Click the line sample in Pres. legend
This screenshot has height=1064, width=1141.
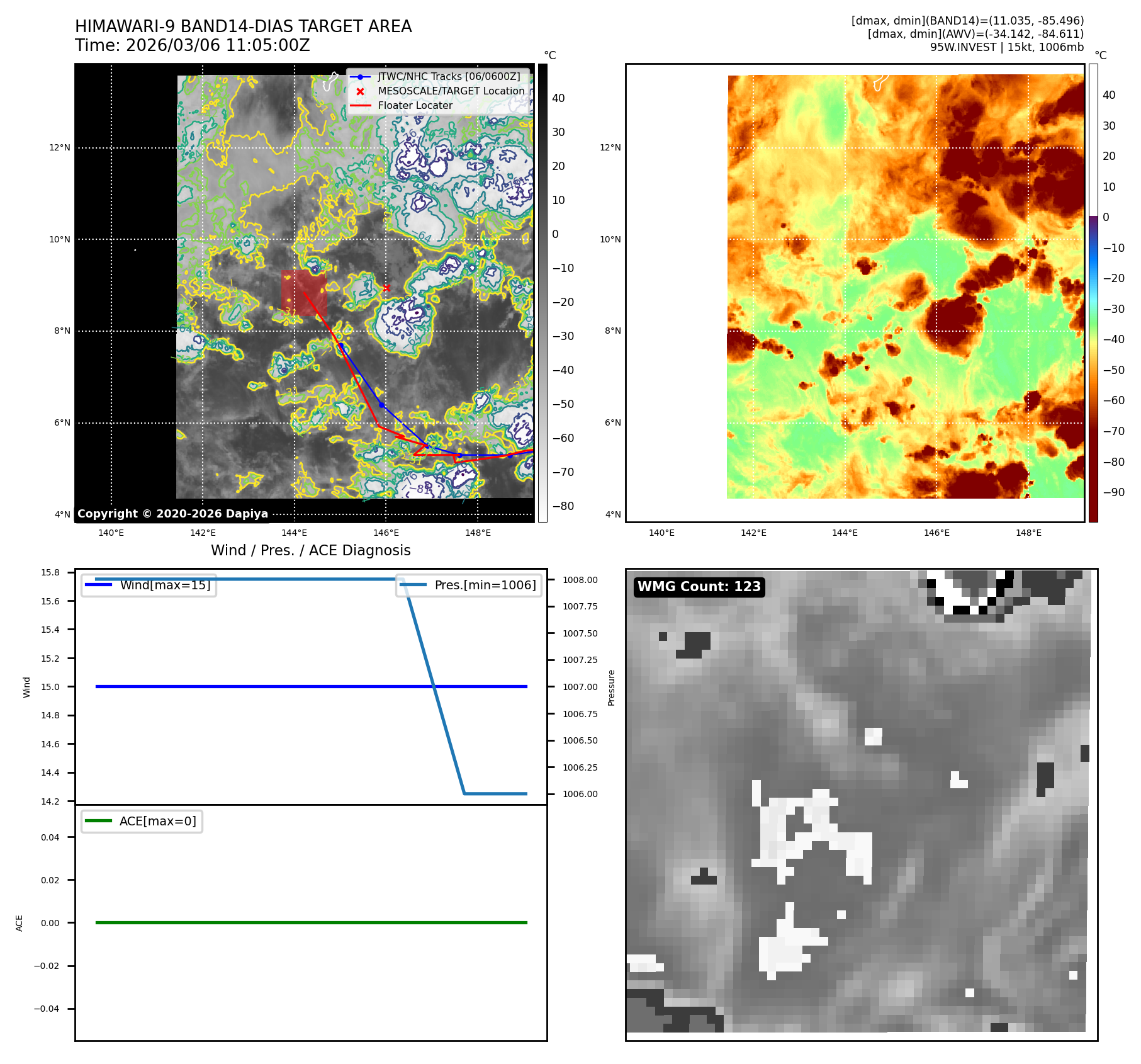pos(413,585)
